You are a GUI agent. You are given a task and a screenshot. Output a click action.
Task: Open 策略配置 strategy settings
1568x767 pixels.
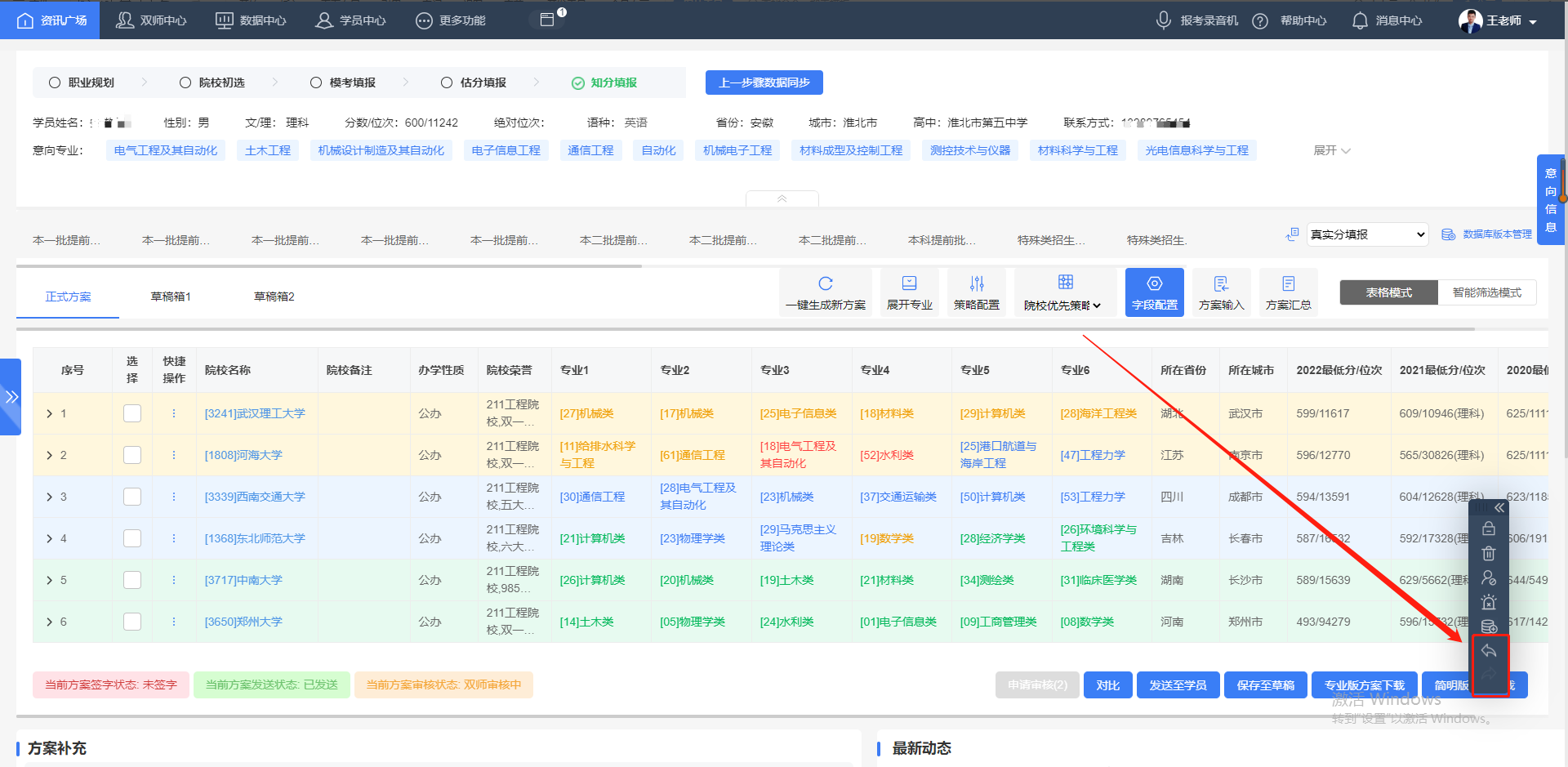[977, 292]
